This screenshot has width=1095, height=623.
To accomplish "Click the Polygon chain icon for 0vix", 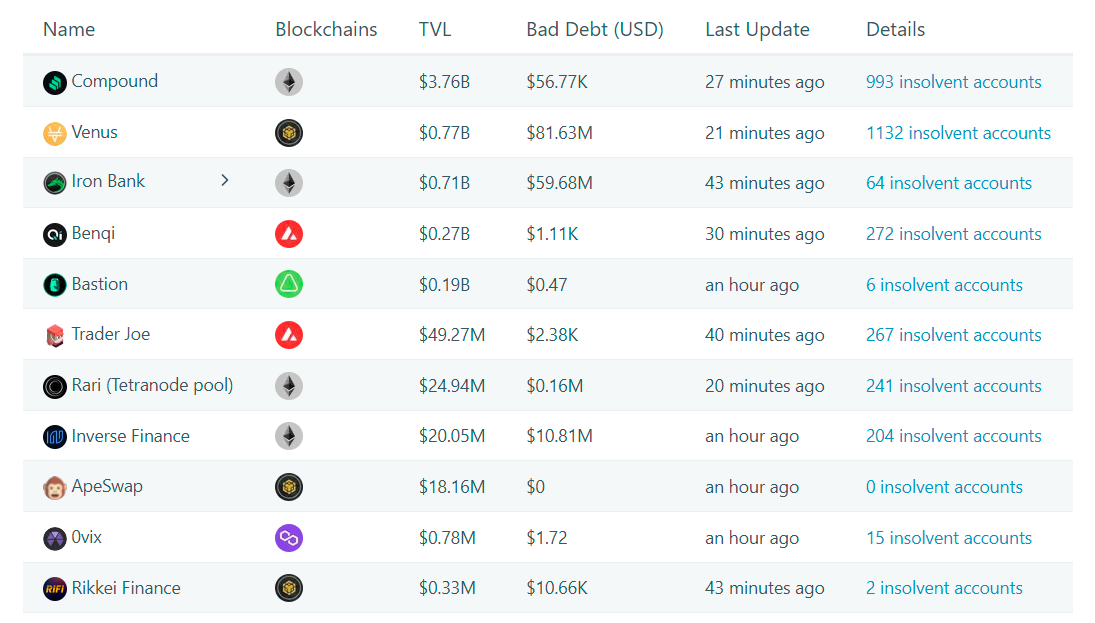I will 288,538.
